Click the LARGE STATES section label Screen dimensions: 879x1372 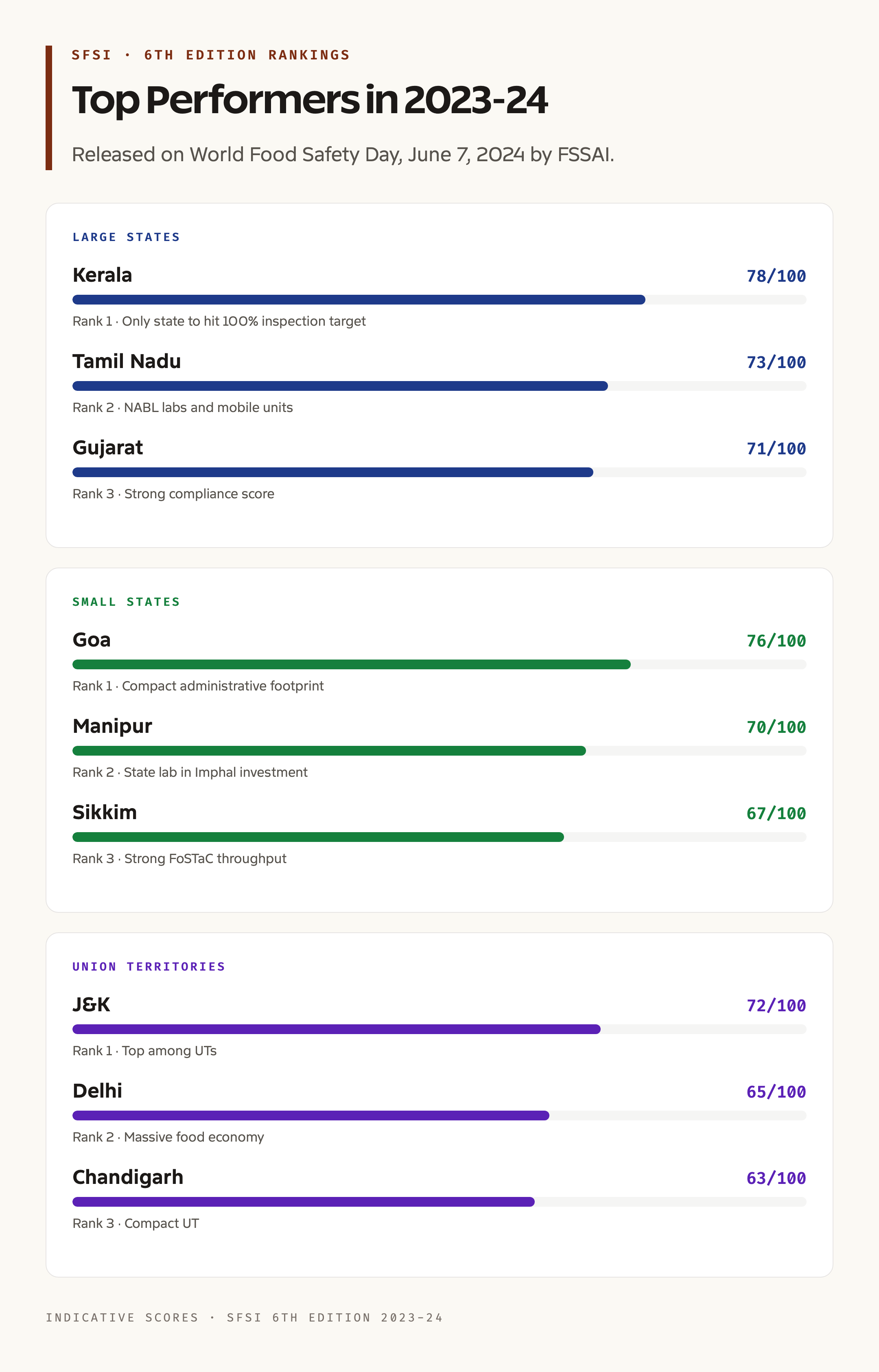pos(126,237)
